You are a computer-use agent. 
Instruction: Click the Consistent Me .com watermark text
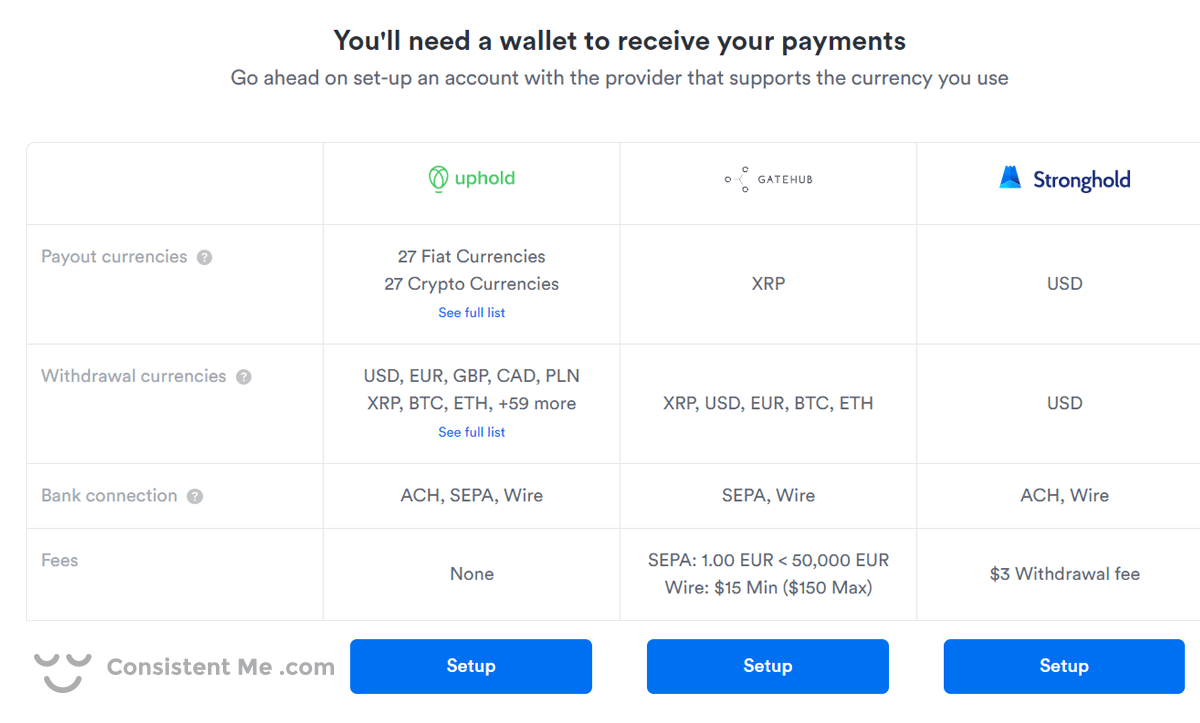pos(220,667)
